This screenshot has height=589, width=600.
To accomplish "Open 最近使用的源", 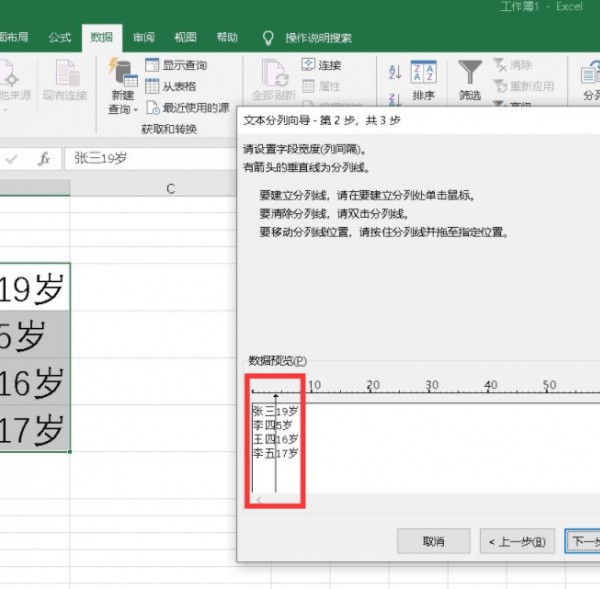I will (188, 108).
